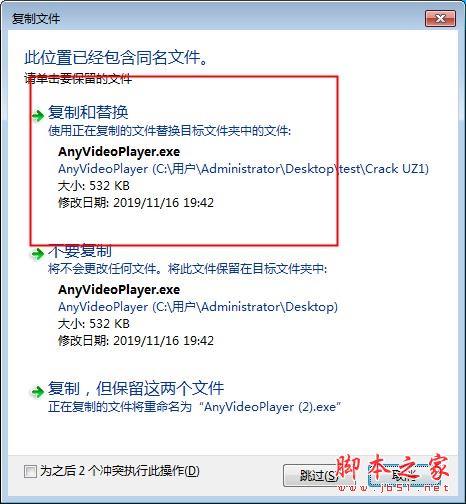Click the 为之后 2 个冲突执行此操作(D) label text
Screen dimensions: 466x504
[x=120, y=471]
